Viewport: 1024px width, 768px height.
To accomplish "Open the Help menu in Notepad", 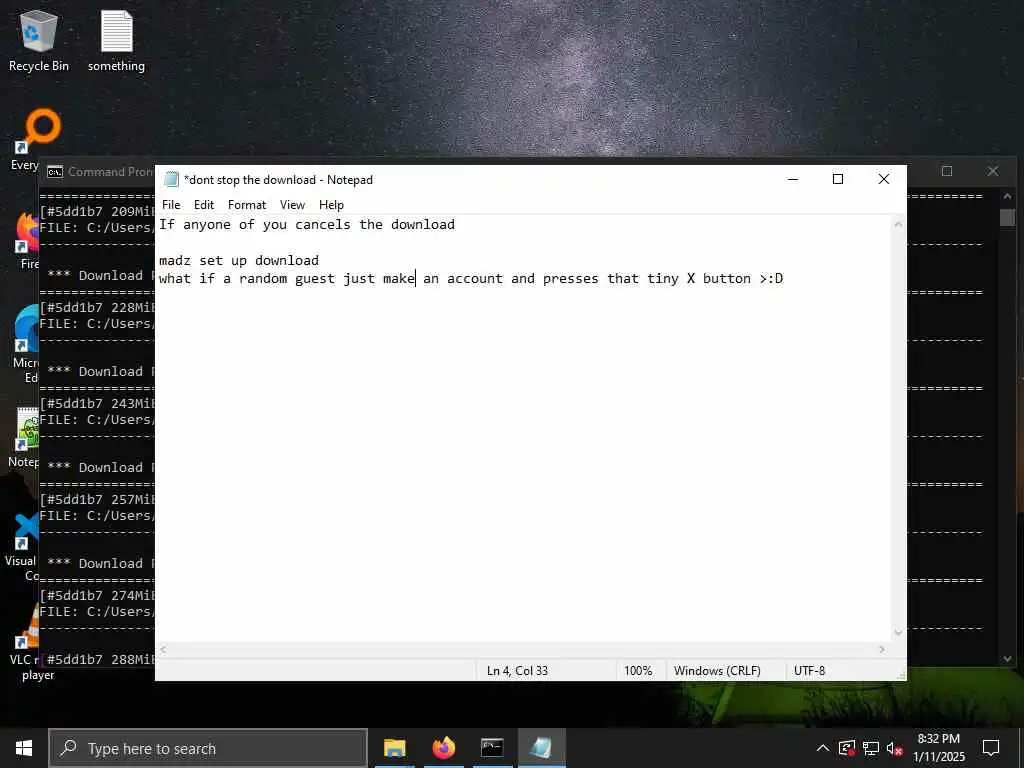I will click(x=331, y=205).
